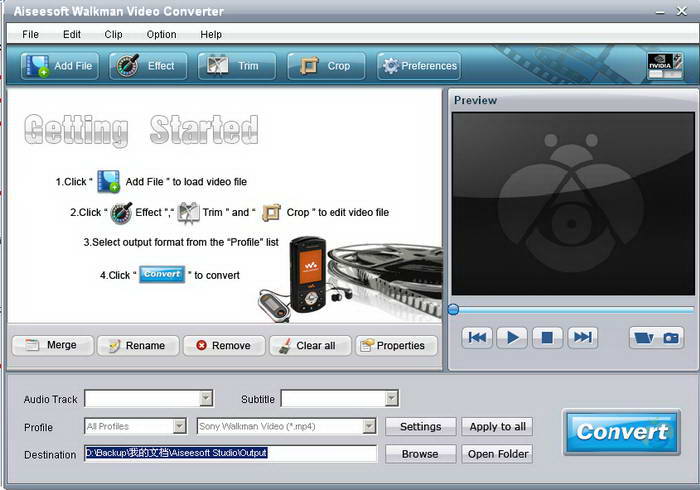Click the Add File toolbar button
Viewport: 700px width, 490px height.
(x=59, y=66)
